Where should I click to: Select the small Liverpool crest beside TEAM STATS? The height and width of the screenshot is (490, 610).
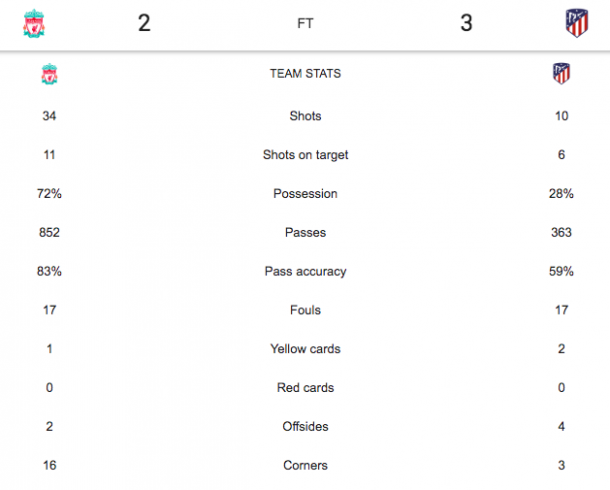49,74
